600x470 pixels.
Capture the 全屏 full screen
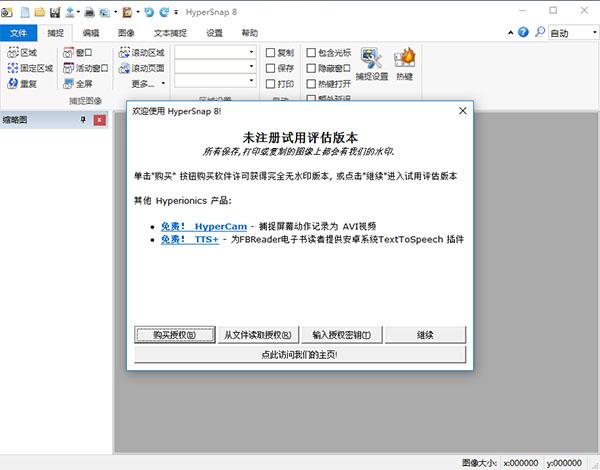click(x=78, y=84)
